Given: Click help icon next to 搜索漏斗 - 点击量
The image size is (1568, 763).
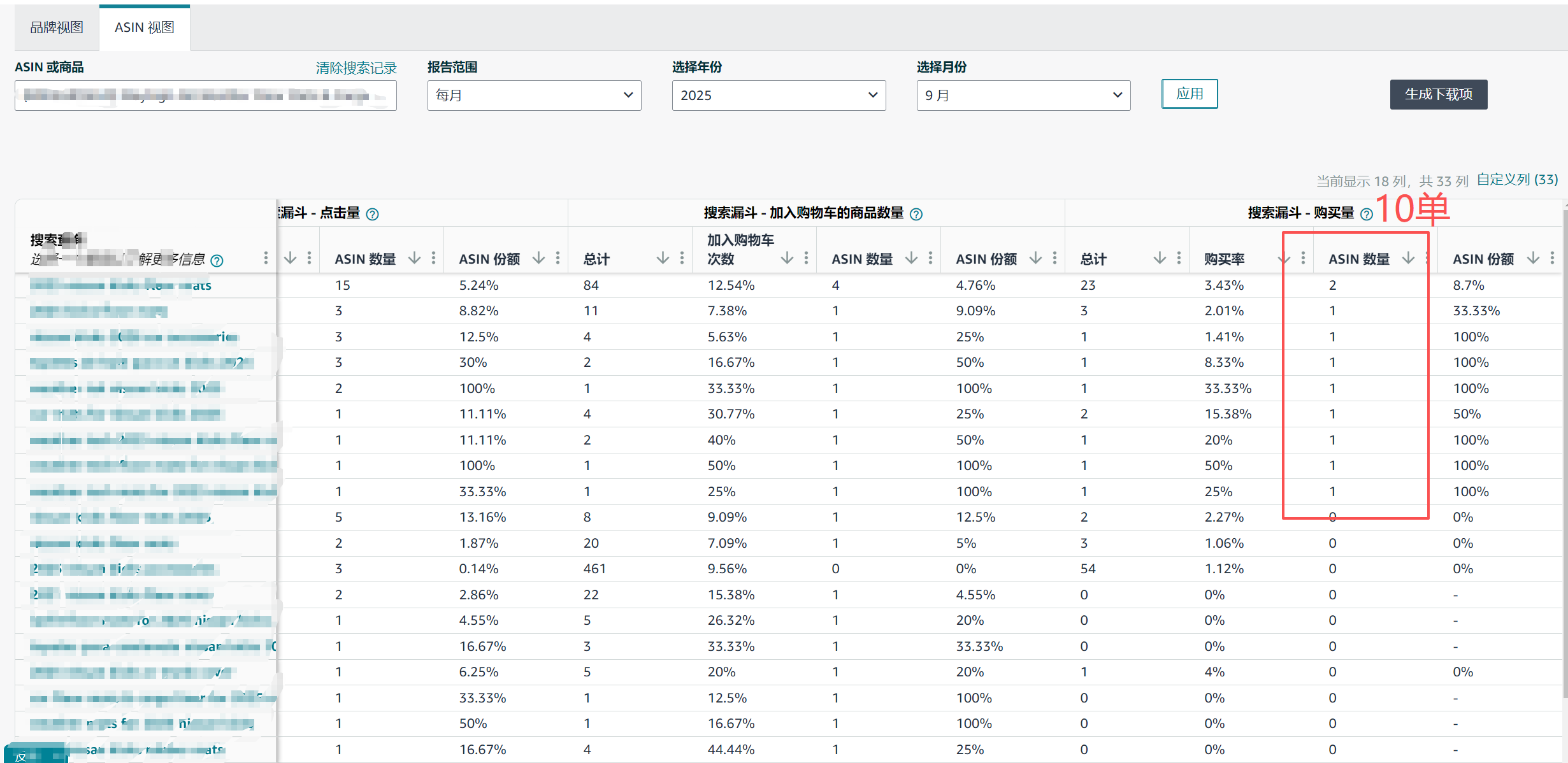Looking at the screenshot, I should click(x=373, y=214).
